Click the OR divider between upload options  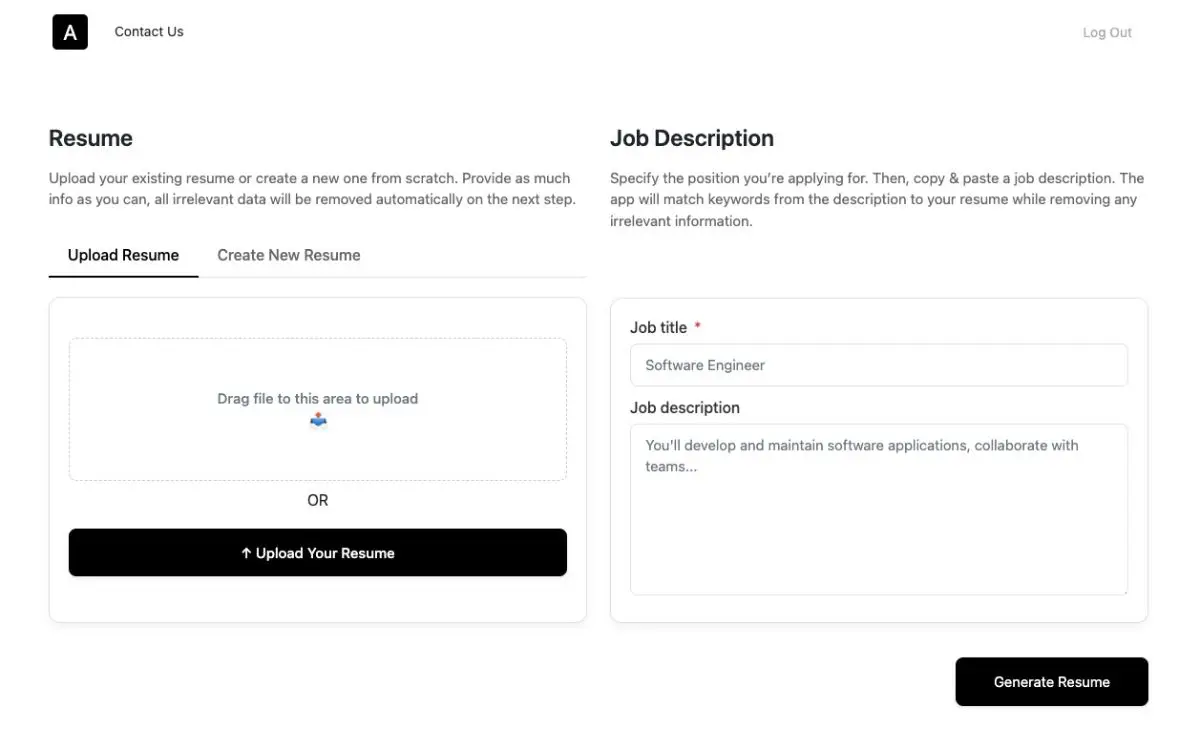[317, 500]
